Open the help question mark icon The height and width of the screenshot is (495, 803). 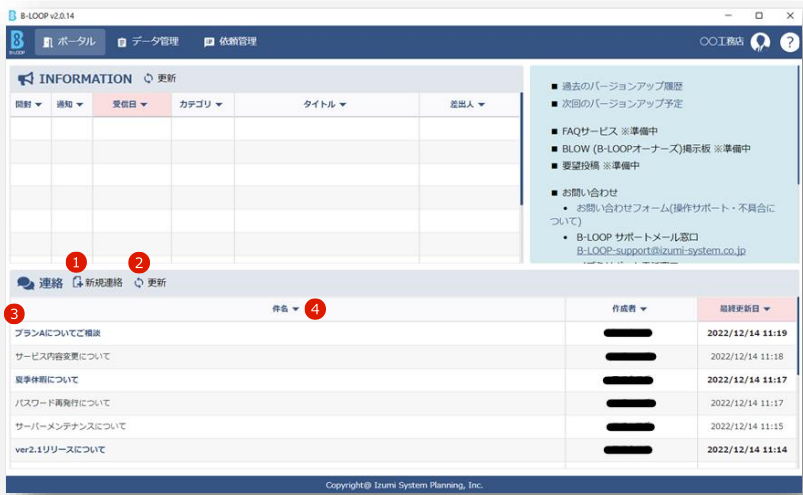pyautogui.click(x=789, y=42)
